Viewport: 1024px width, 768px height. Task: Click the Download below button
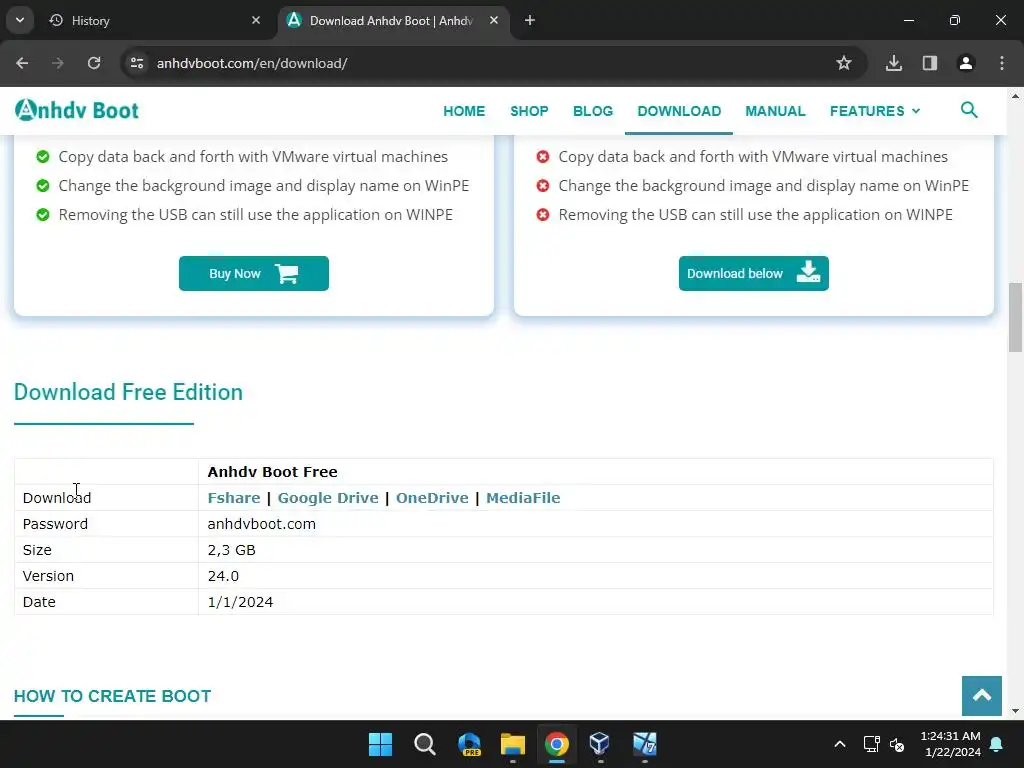(x=754, y=274)
